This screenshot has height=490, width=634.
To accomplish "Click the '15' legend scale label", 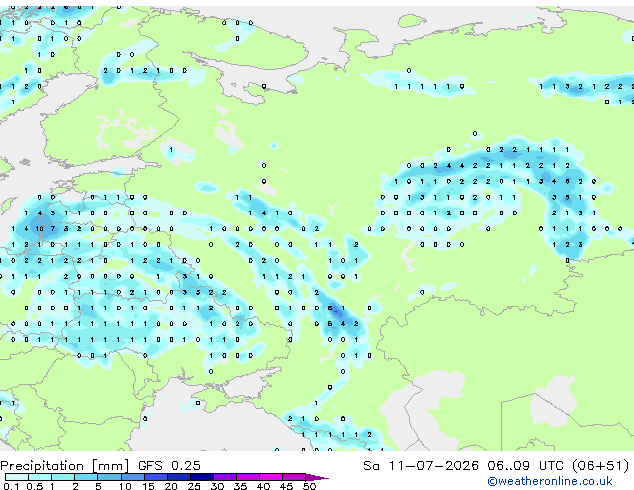I will [148, 486].
